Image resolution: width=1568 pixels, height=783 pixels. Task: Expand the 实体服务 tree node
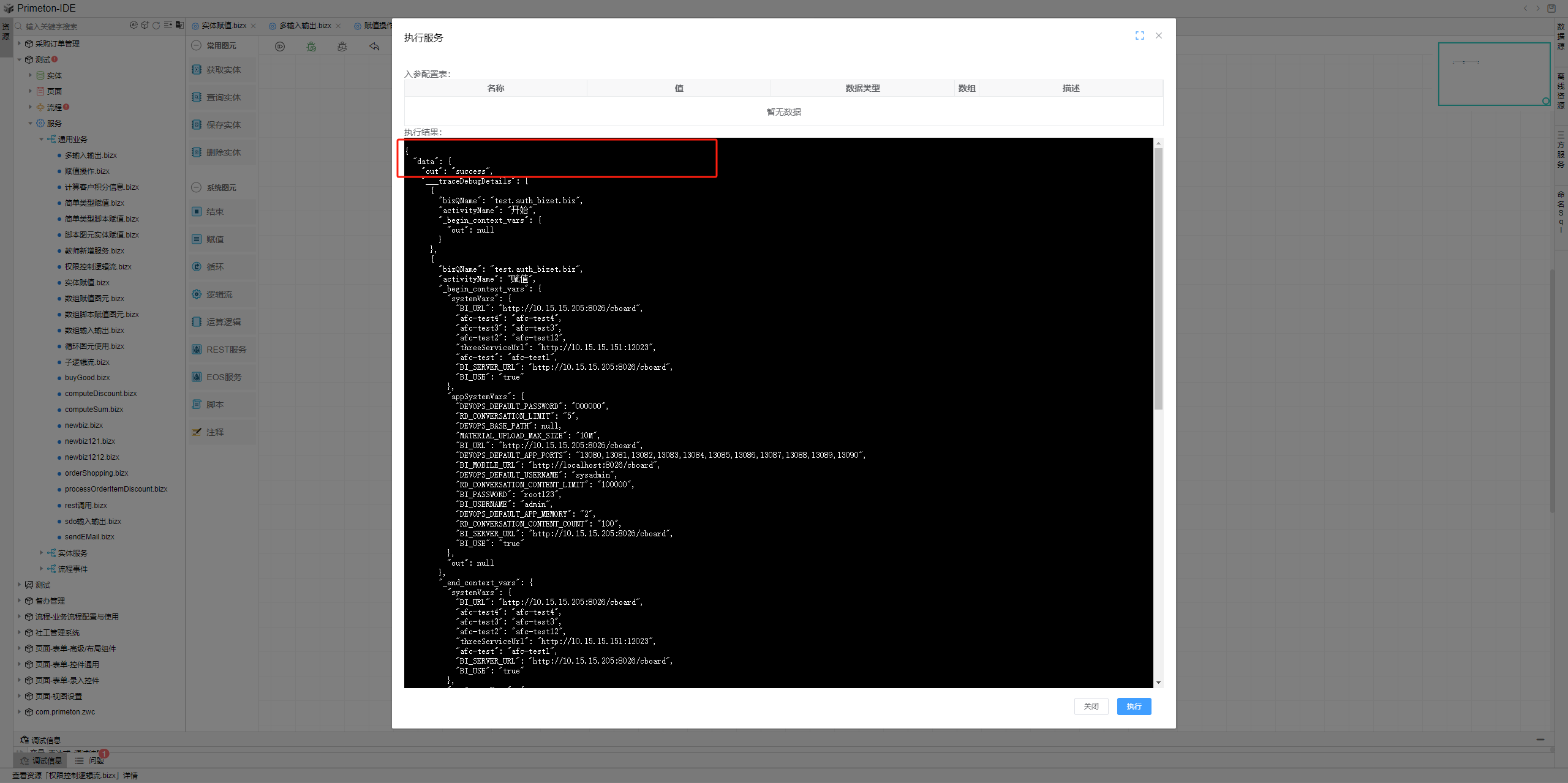(x=42, y=553)
